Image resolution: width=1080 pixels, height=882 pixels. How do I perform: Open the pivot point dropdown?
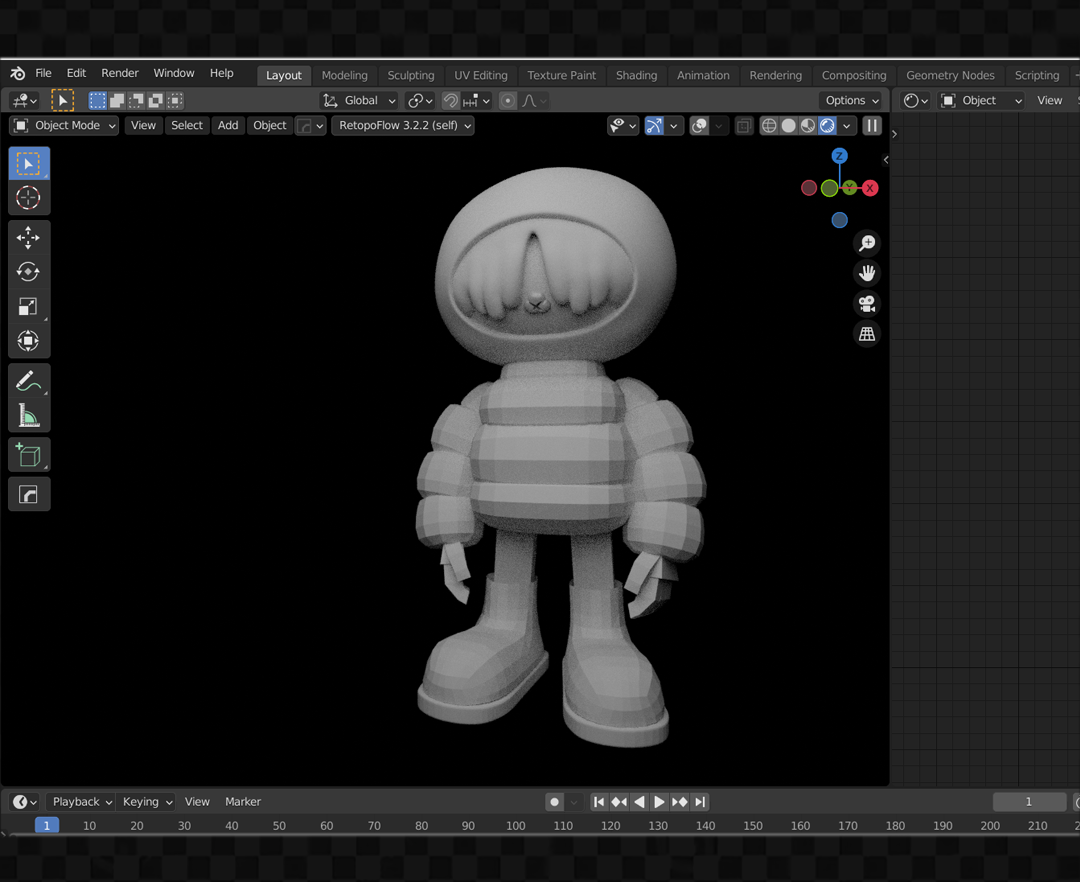419,101
